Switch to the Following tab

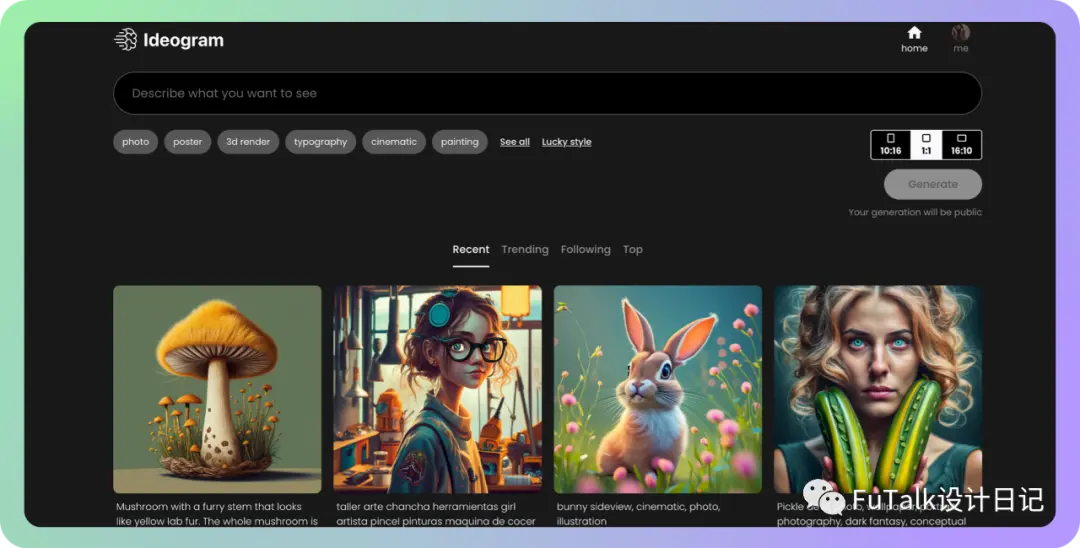coord(585,249)
